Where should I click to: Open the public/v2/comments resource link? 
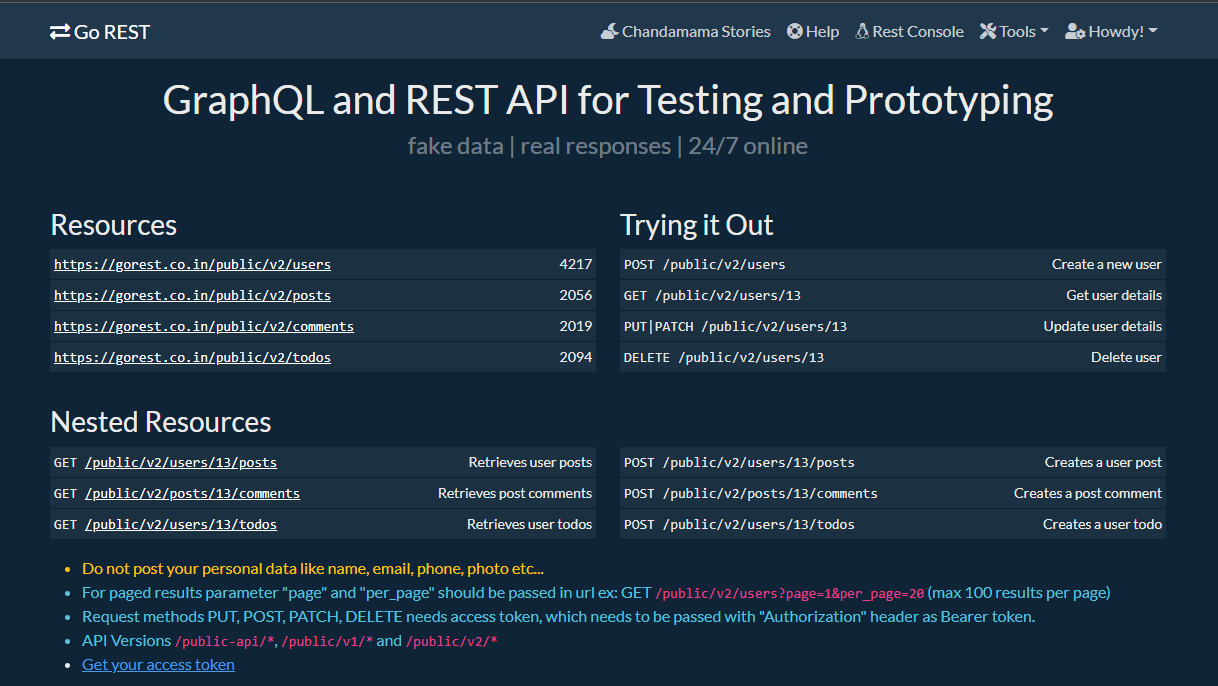(204, 327)
